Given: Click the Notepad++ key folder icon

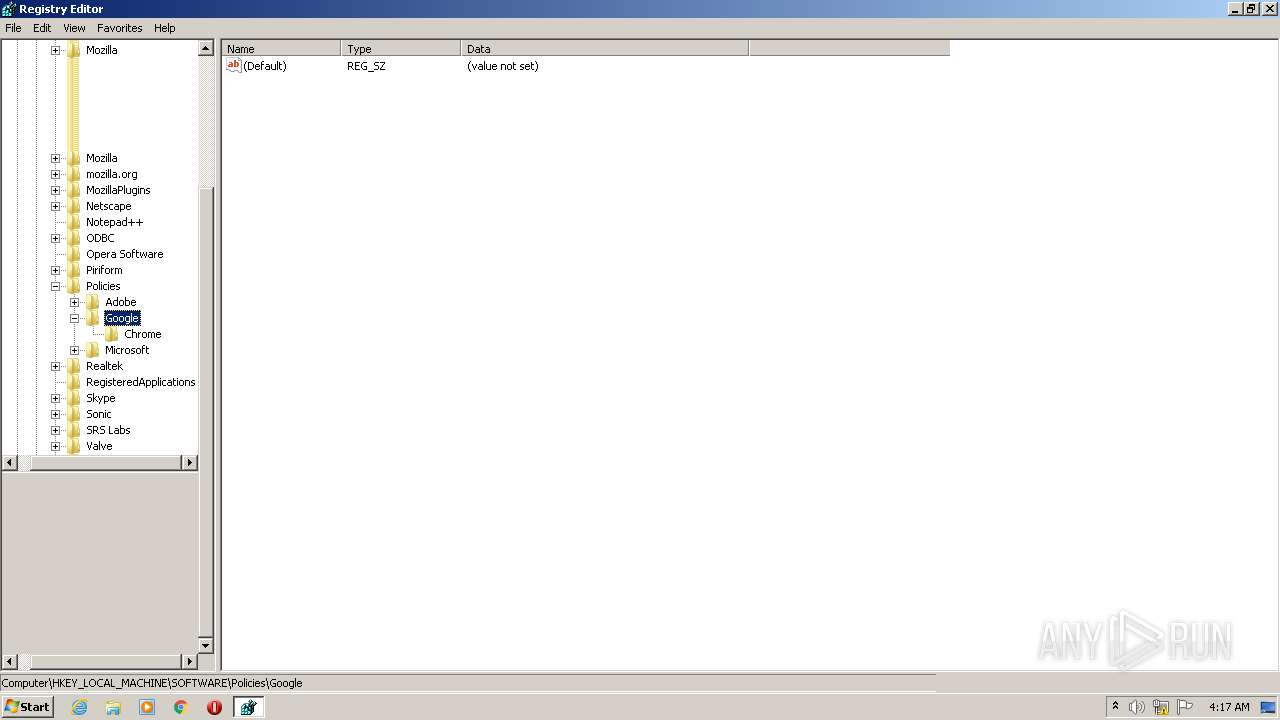Looking at the screenshot, I should click(74, 222).
